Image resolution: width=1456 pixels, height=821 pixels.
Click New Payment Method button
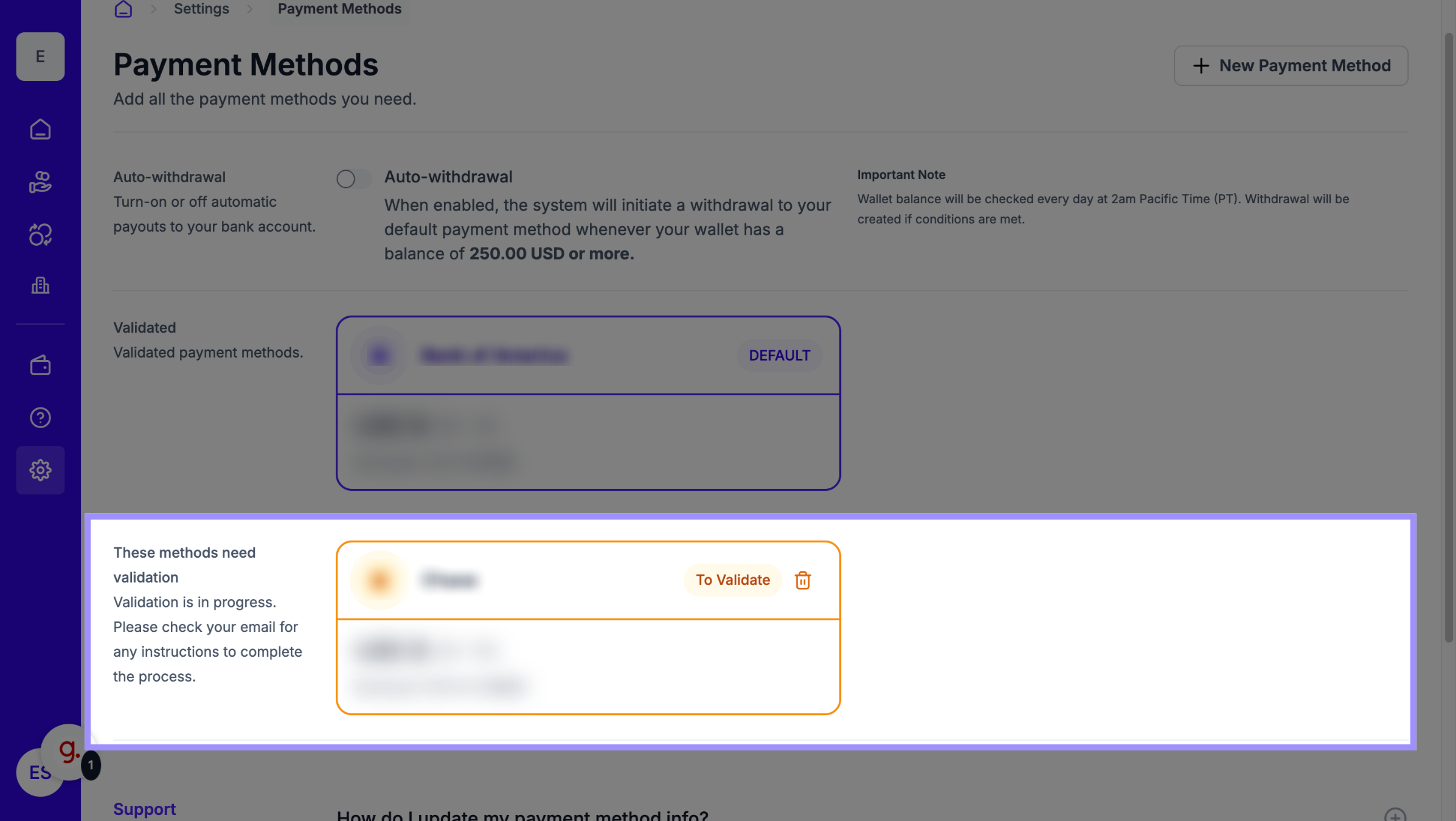[1291, 66]
